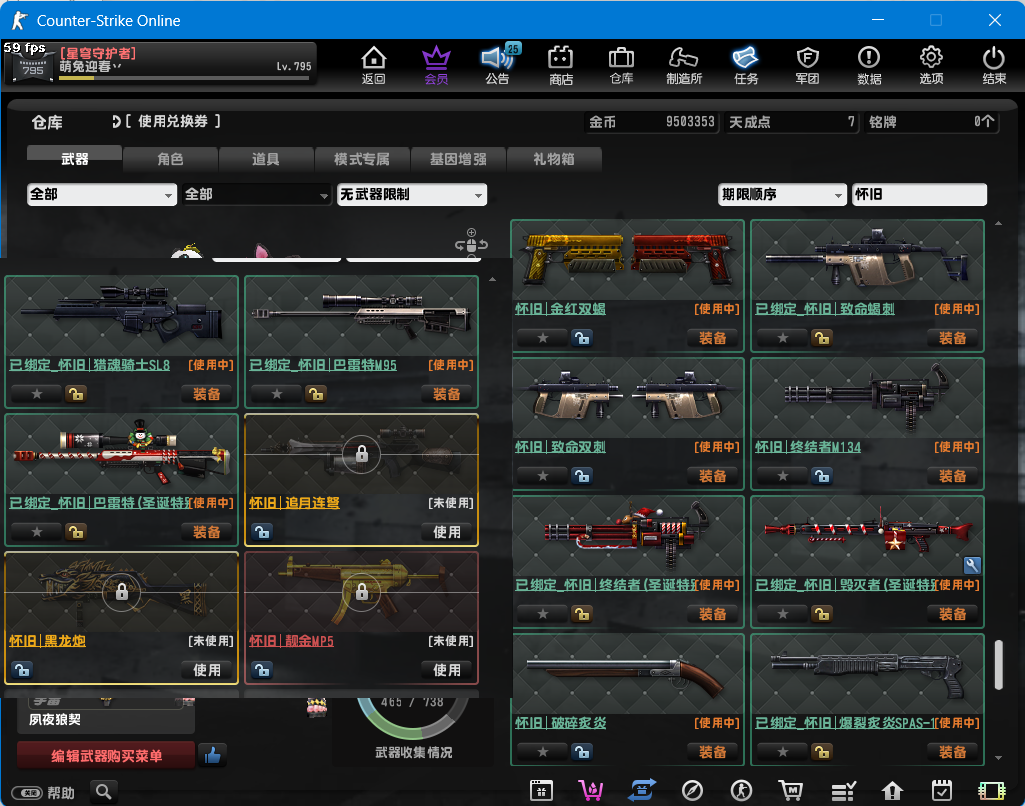Open the 会员 crown membership icon
The height and width of the screenshot is (806, 1025).
coord(436,65)
